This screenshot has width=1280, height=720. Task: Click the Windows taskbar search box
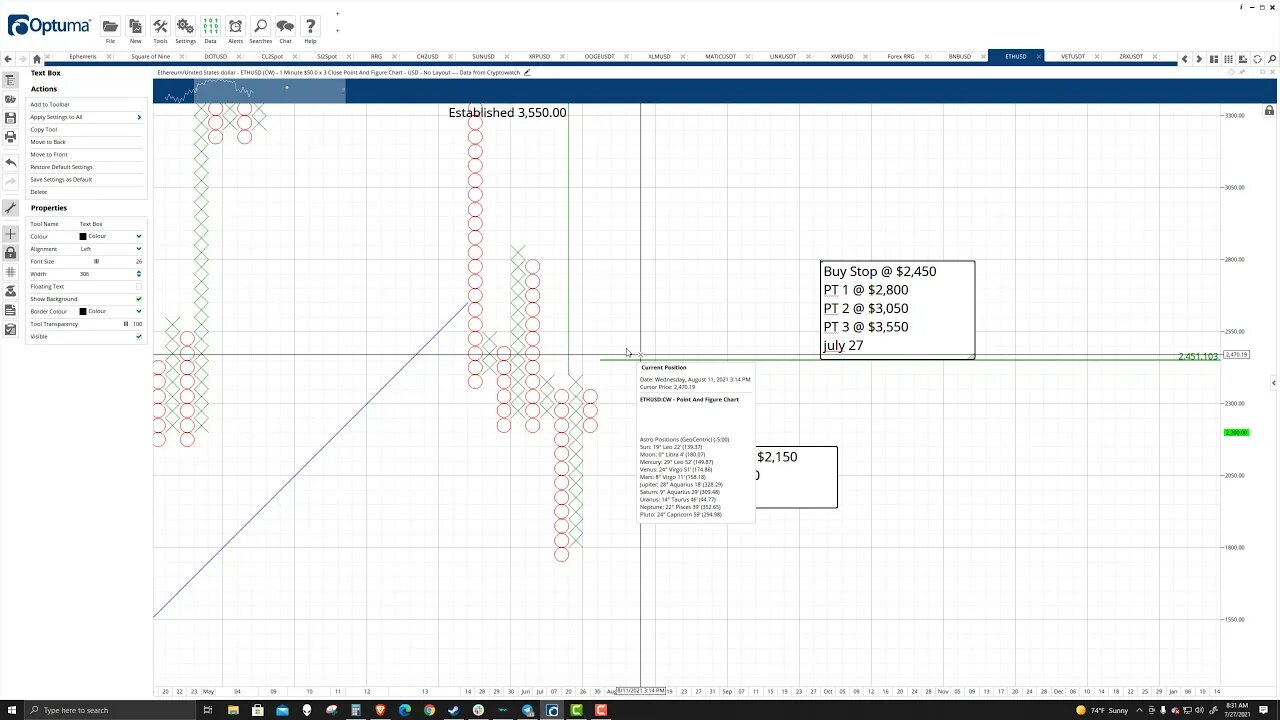[113, 710]
